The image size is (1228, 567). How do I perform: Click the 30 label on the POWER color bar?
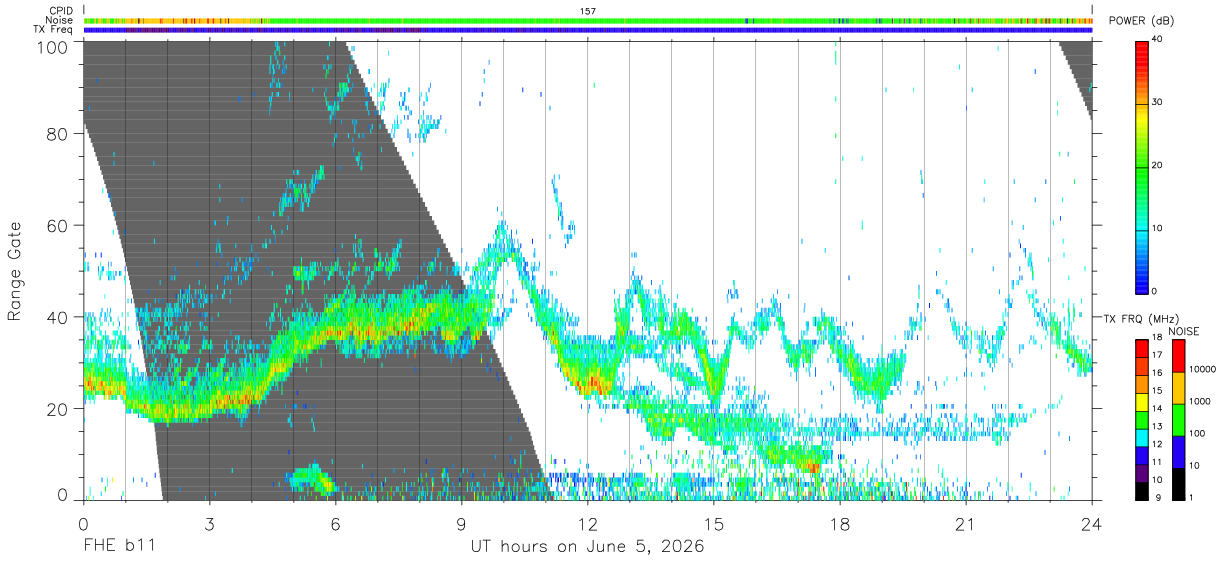pyautogui.click(x=1157, y=103)
